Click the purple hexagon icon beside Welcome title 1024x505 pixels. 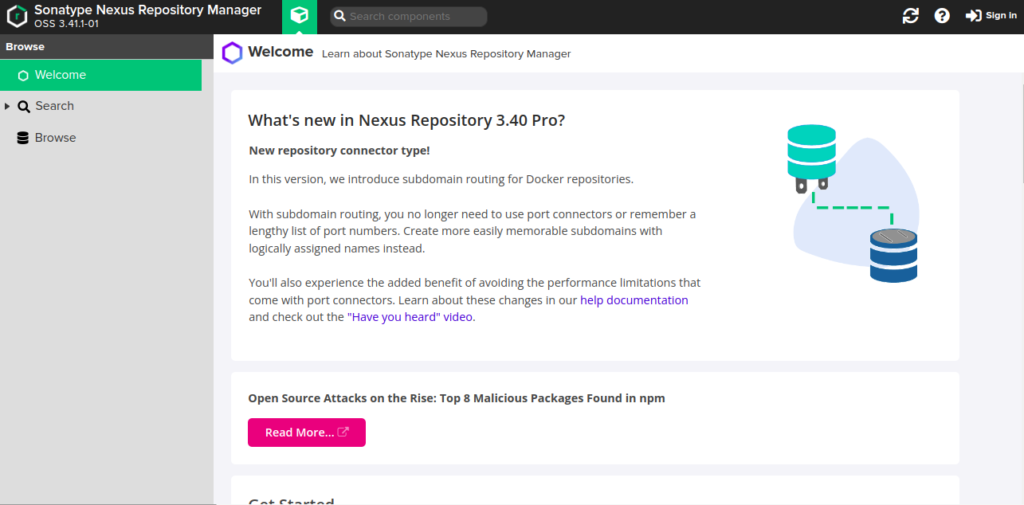(232, 53)
